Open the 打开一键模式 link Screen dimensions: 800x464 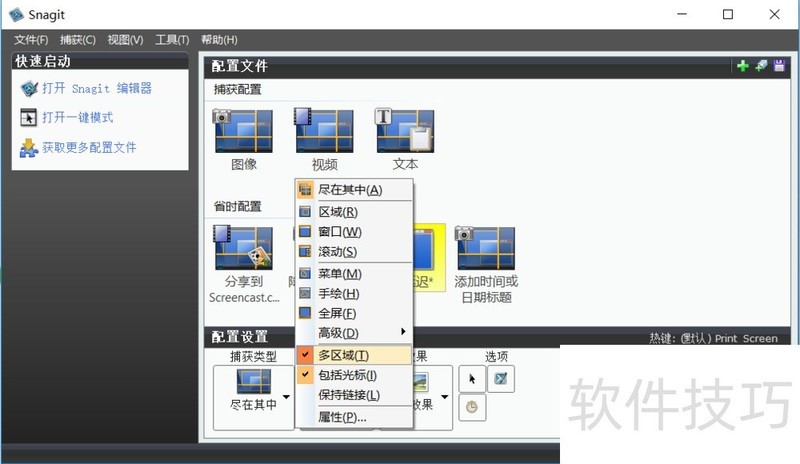click(x=78, y=117)
